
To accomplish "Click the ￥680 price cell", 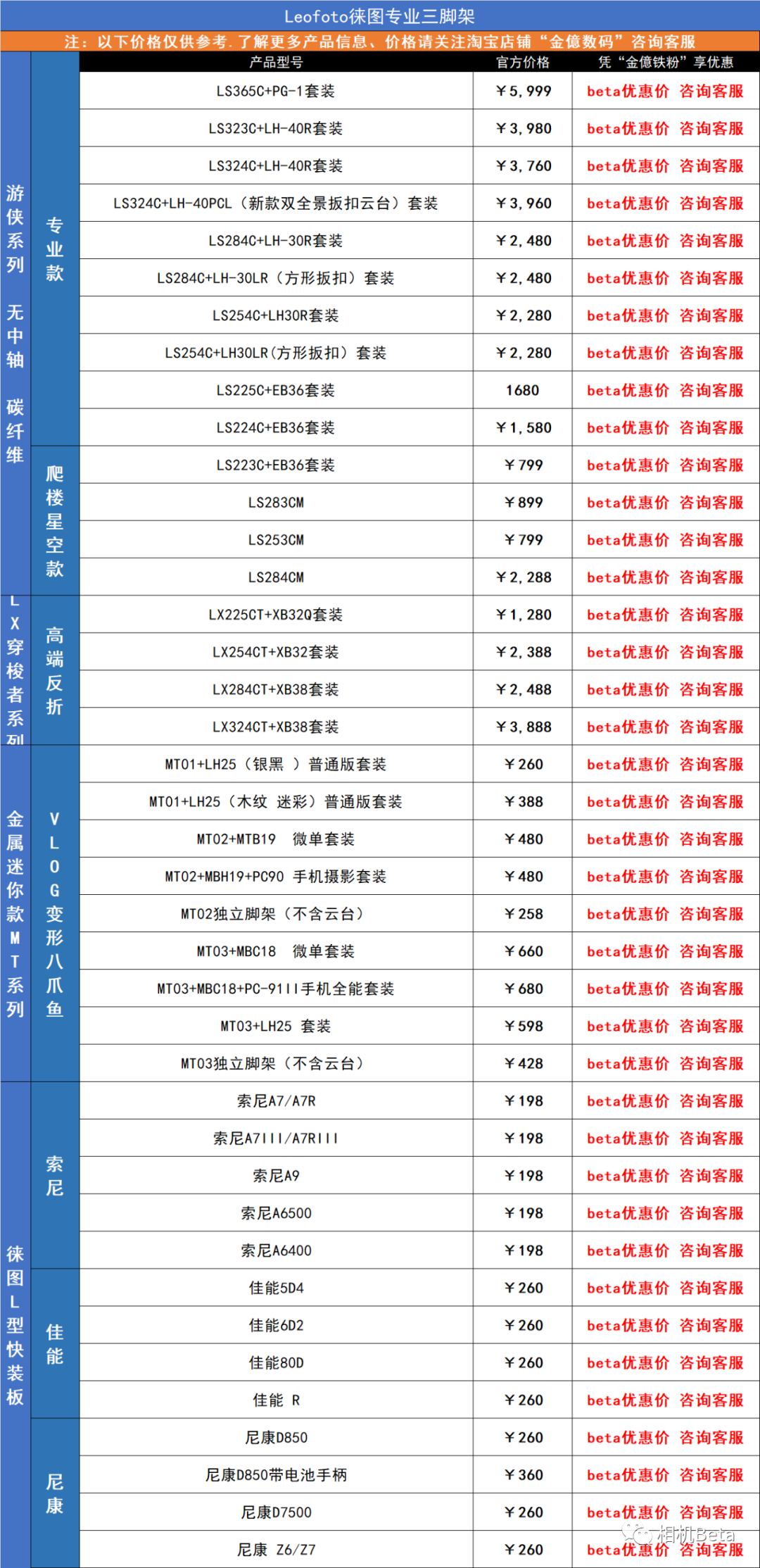I will click(x=523, y=987).
